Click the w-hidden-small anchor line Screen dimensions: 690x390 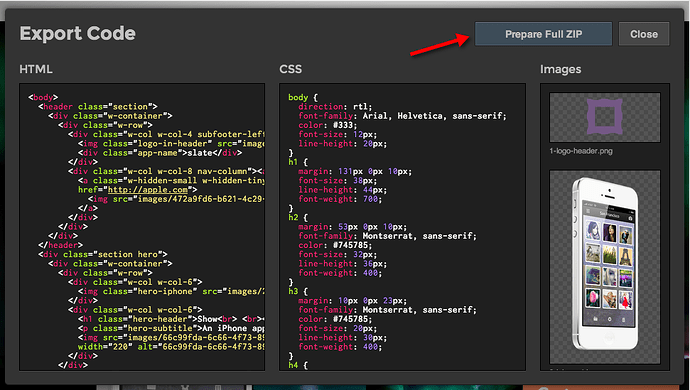pyautogui.click(x=171, y=180)
